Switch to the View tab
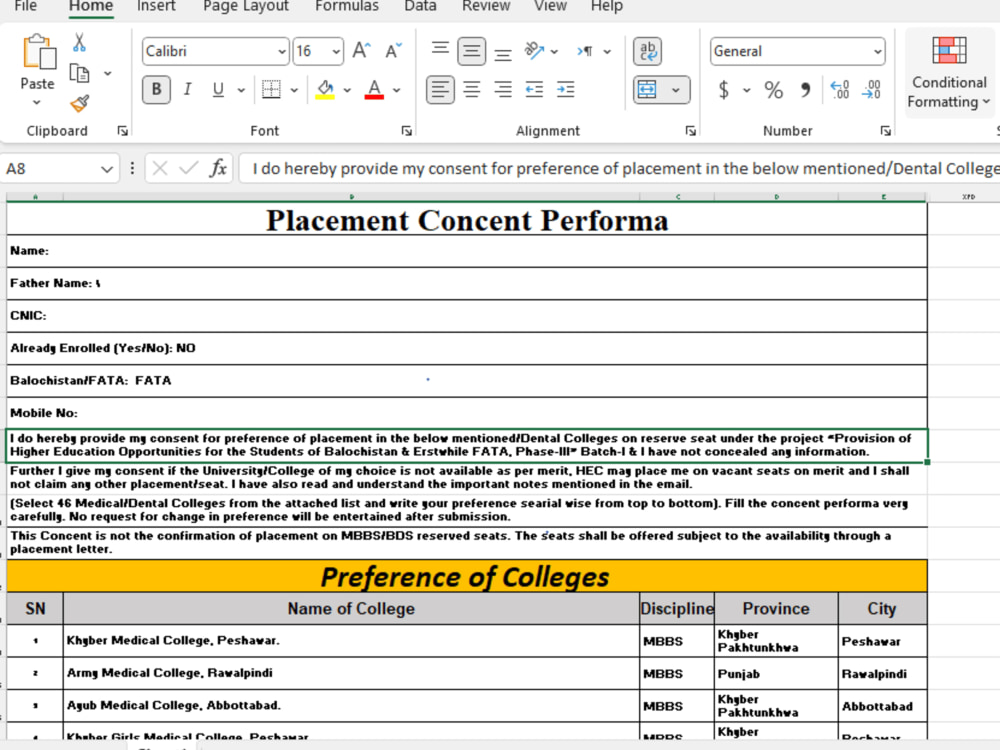This screenshot has height=750, width=1000. tap(550, 6)
